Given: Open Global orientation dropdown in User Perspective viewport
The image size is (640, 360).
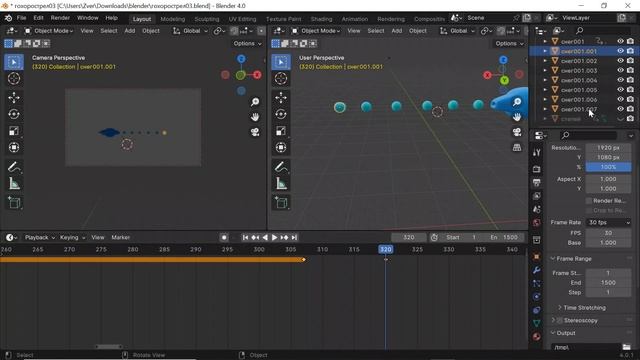Looking at the screenshot, I should pyautogui.click(x=458, y=31).
